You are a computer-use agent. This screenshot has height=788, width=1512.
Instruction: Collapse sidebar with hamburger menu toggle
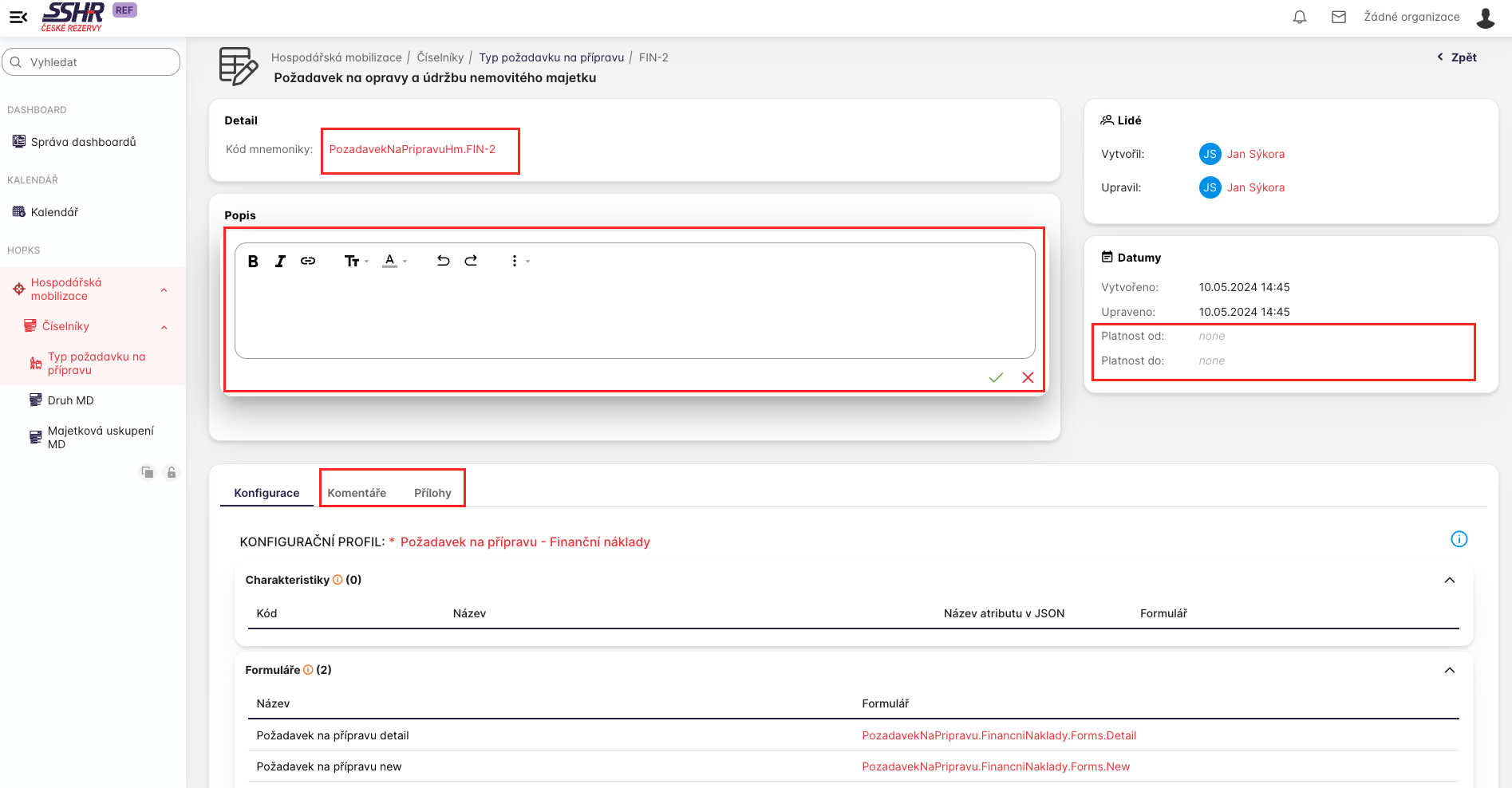pos(18,17)
